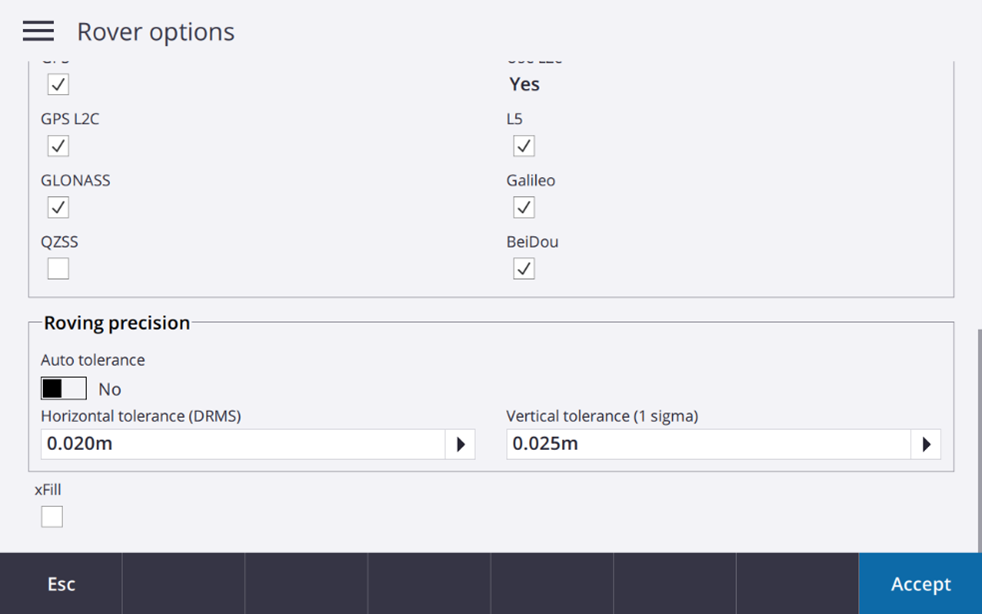Uncheck the L5 signal checkbox
Viewport: 982px width, 614px height.
524,146
